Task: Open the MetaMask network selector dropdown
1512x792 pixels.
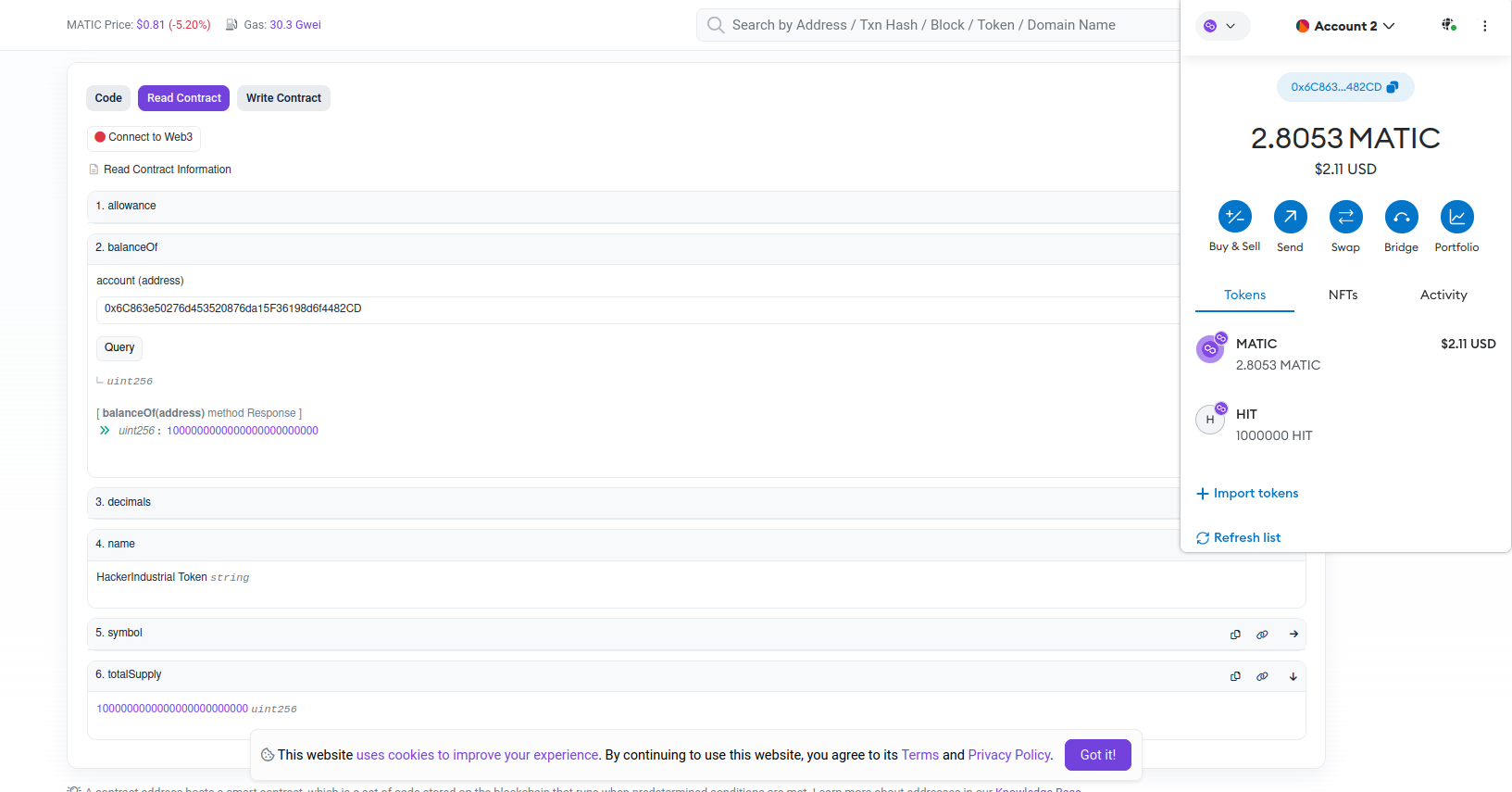Action: (x=1222, y=26)
